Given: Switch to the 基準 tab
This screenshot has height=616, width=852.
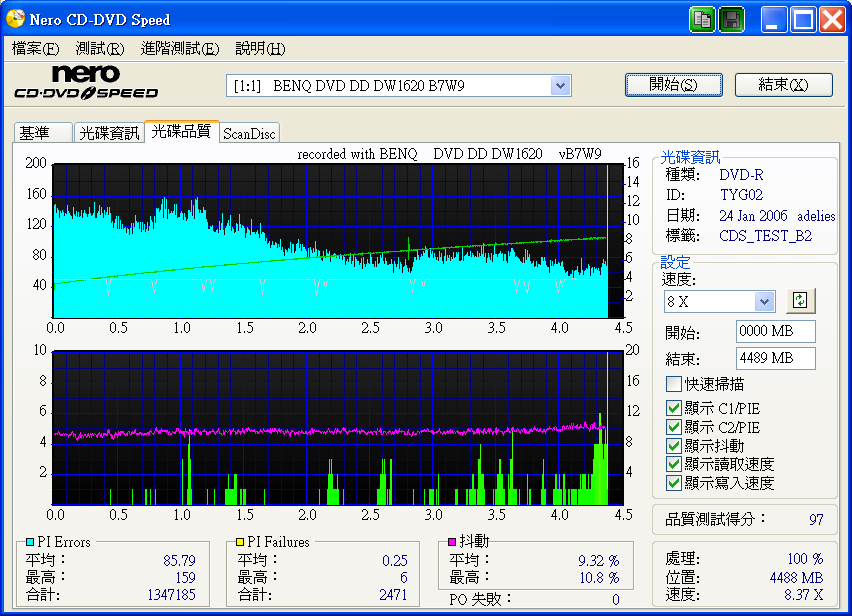Looking at the screenshot, I should pyautogui.click(x=42, y=133).
